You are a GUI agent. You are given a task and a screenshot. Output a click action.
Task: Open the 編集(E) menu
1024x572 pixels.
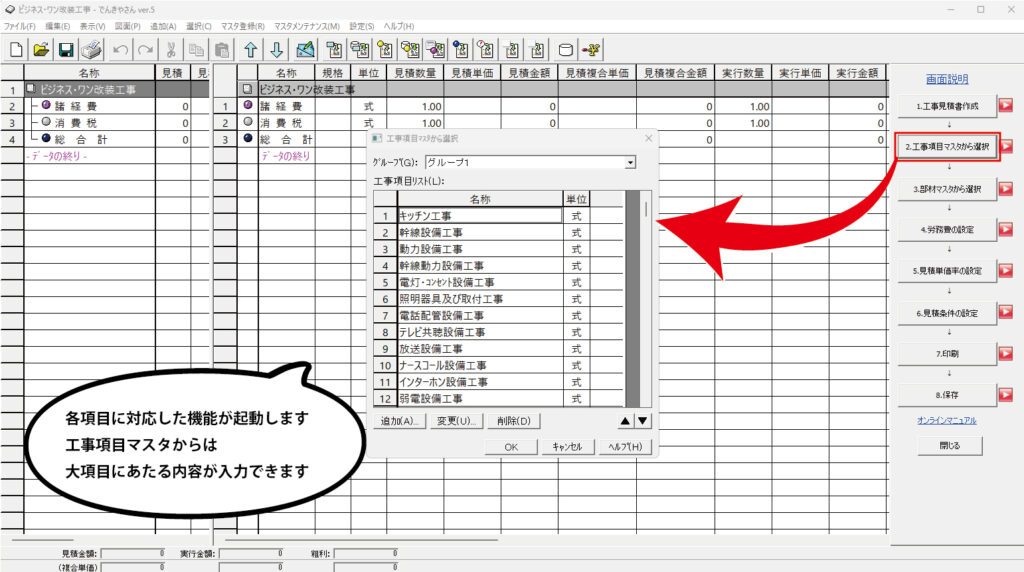click(x=57, y=26)
